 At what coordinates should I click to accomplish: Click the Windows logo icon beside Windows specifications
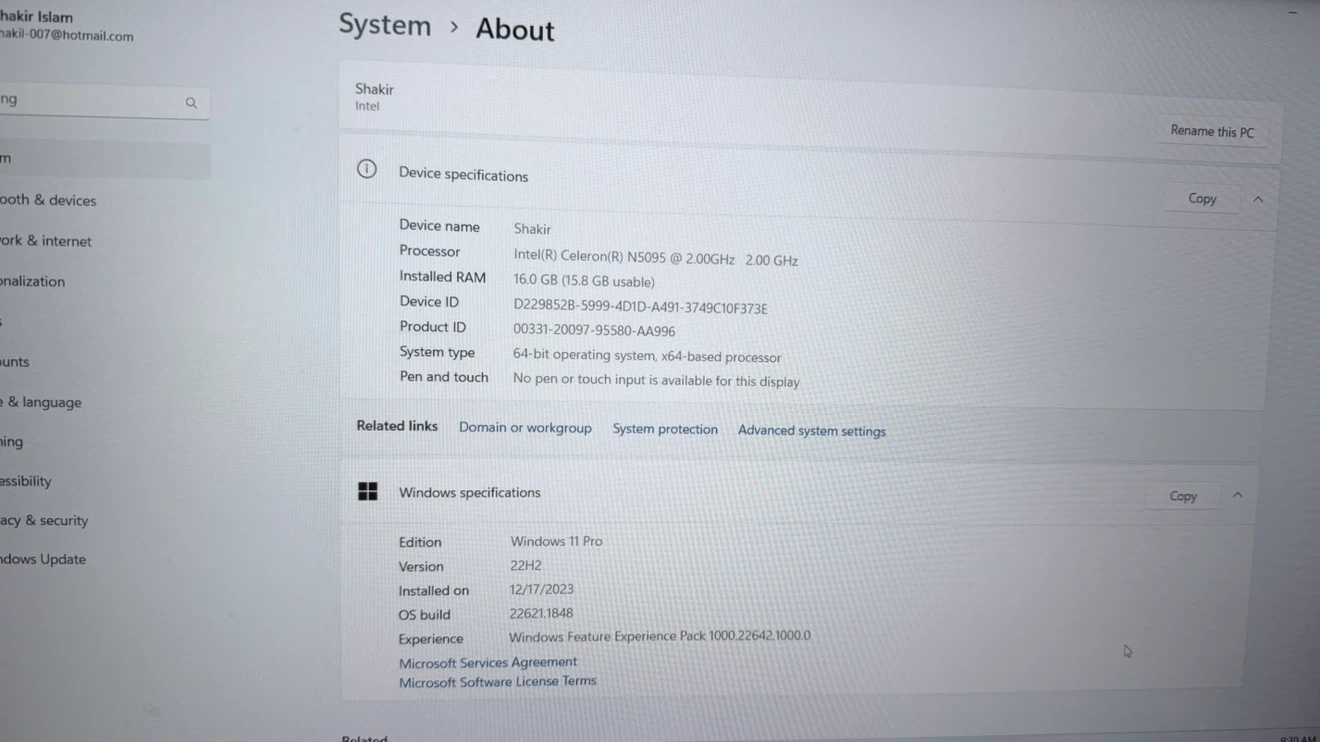[368, 491]
